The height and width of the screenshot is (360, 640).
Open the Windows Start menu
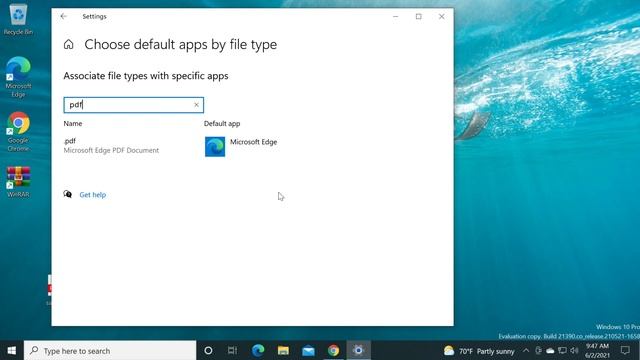pyautogui.click(x=12, y=351)
